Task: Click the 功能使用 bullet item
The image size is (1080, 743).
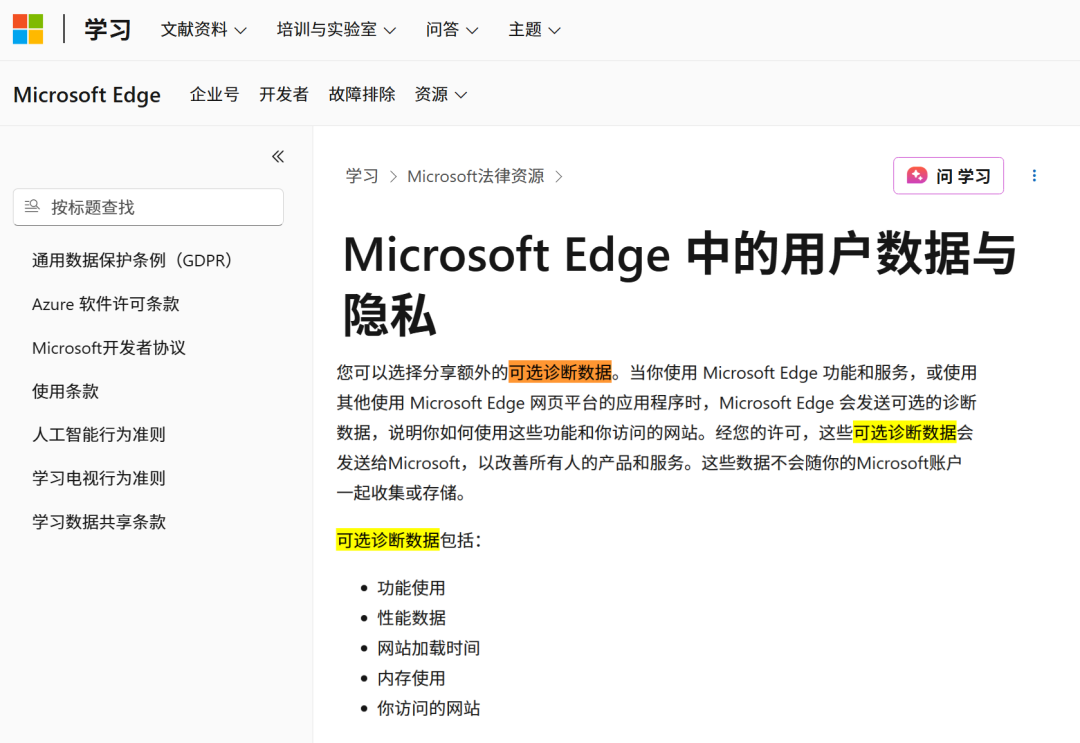Action: point(411,588)
